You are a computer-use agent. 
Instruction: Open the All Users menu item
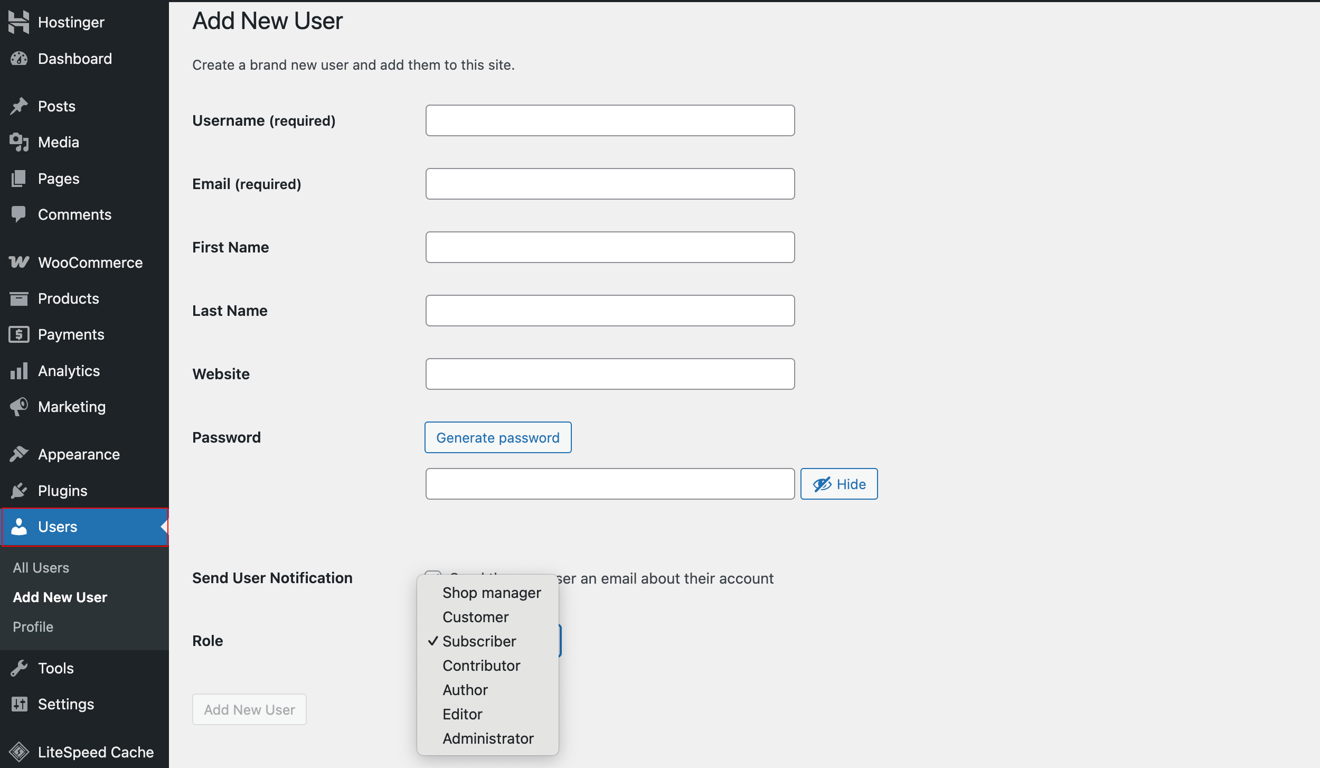(x=41, y=567)
